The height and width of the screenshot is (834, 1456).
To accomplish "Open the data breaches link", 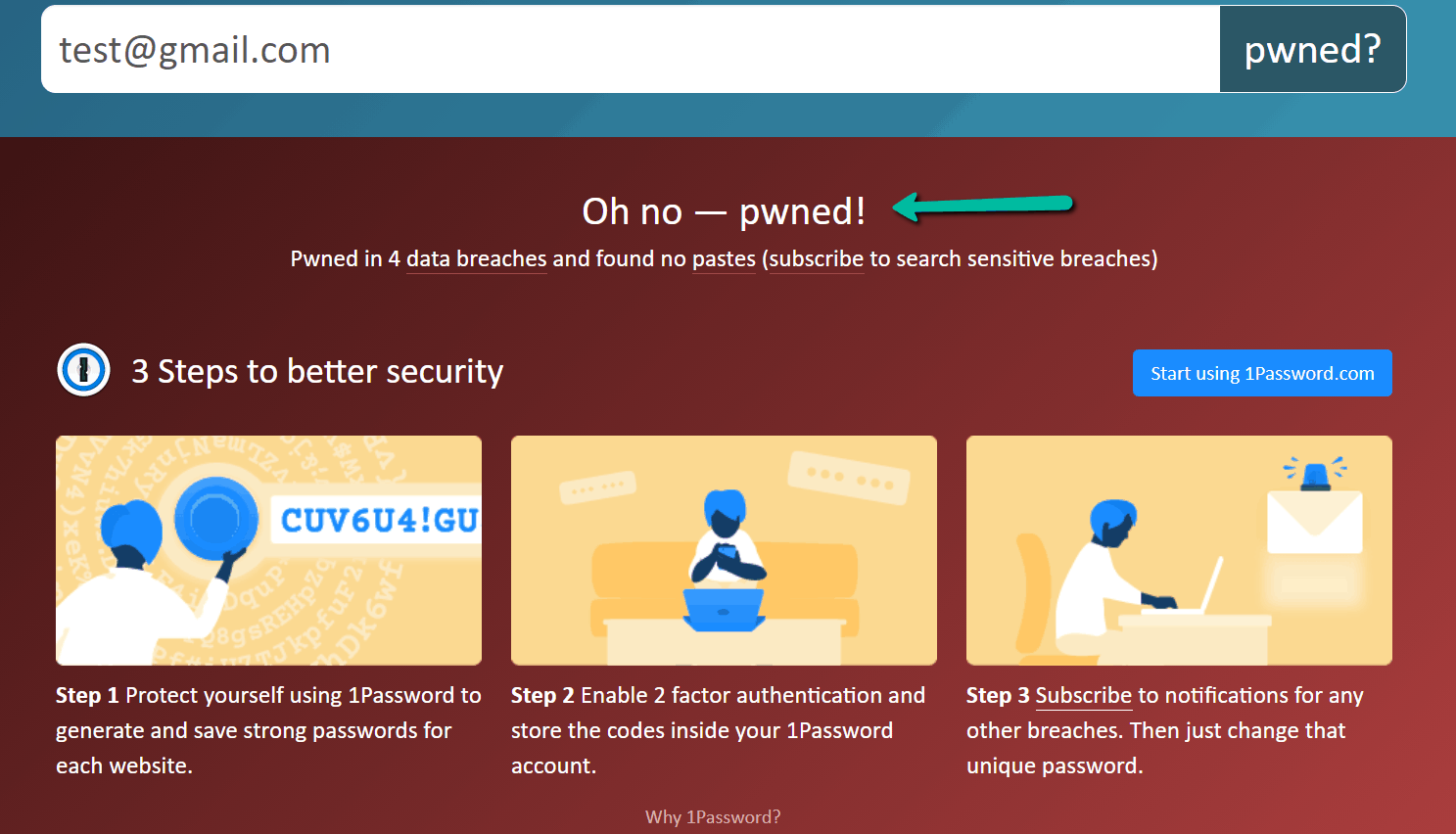I will pos(477,258).
